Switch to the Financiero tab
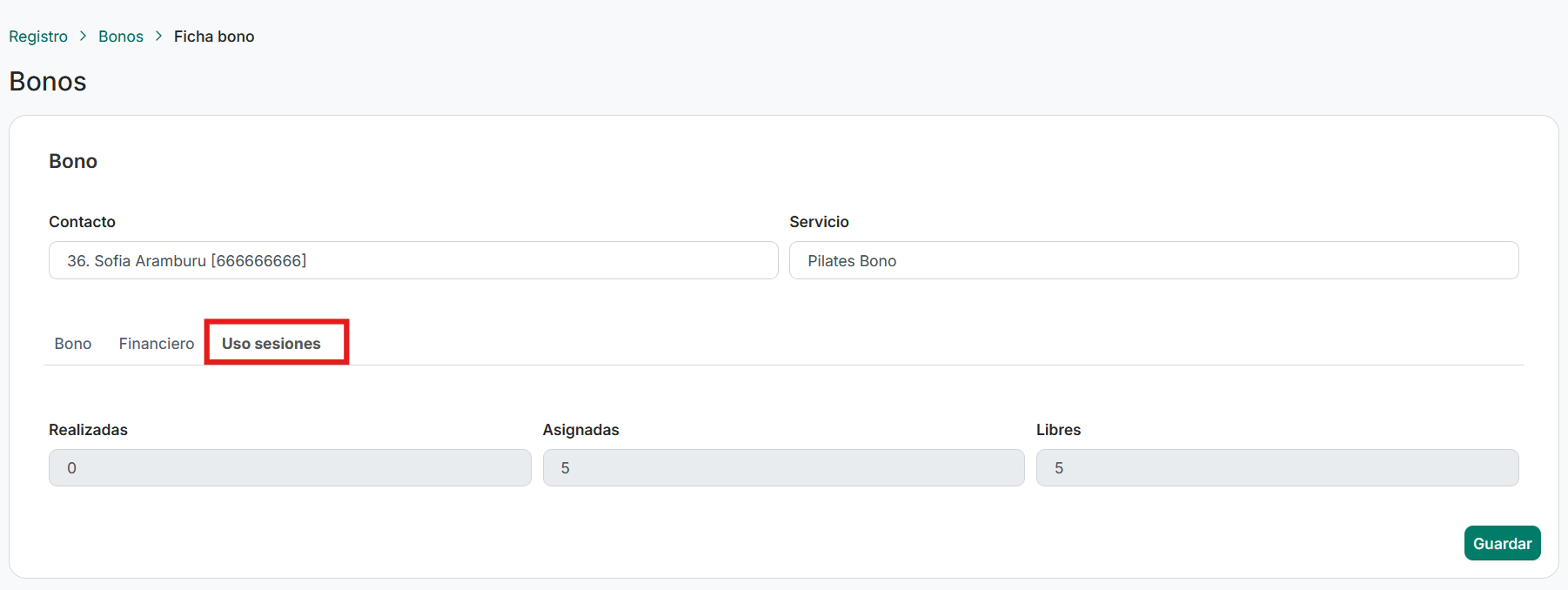 tap(157, 344)
